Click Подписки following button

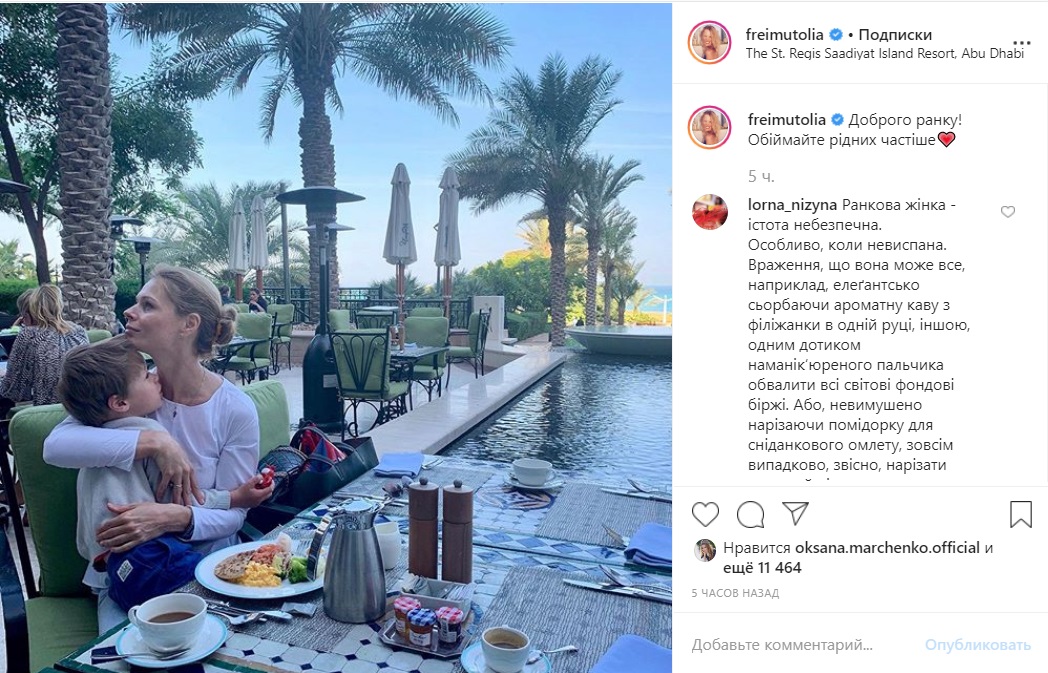click(x=895, y=34)
